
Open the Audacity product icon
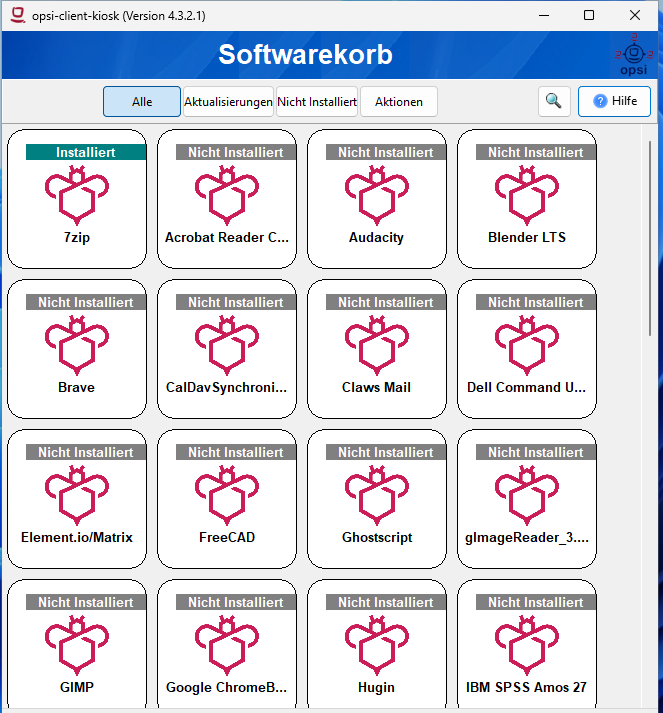377,195
